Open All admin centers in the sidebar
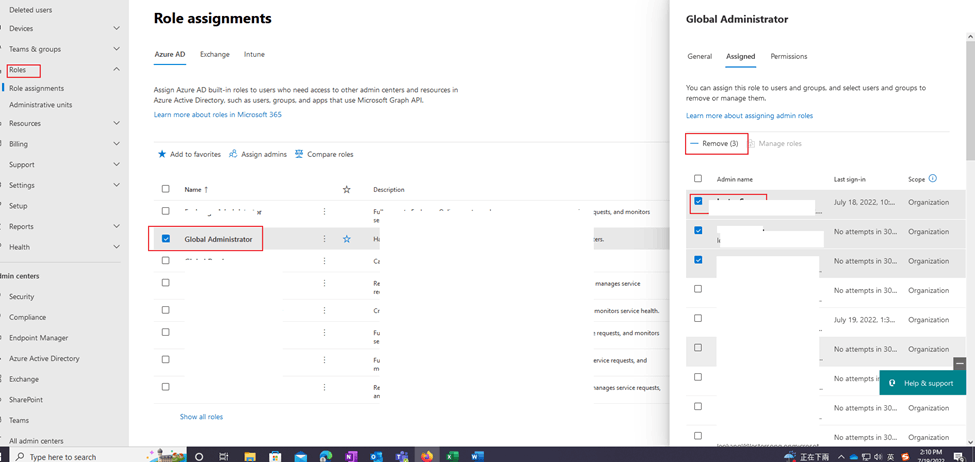 (x=36, y=441)
